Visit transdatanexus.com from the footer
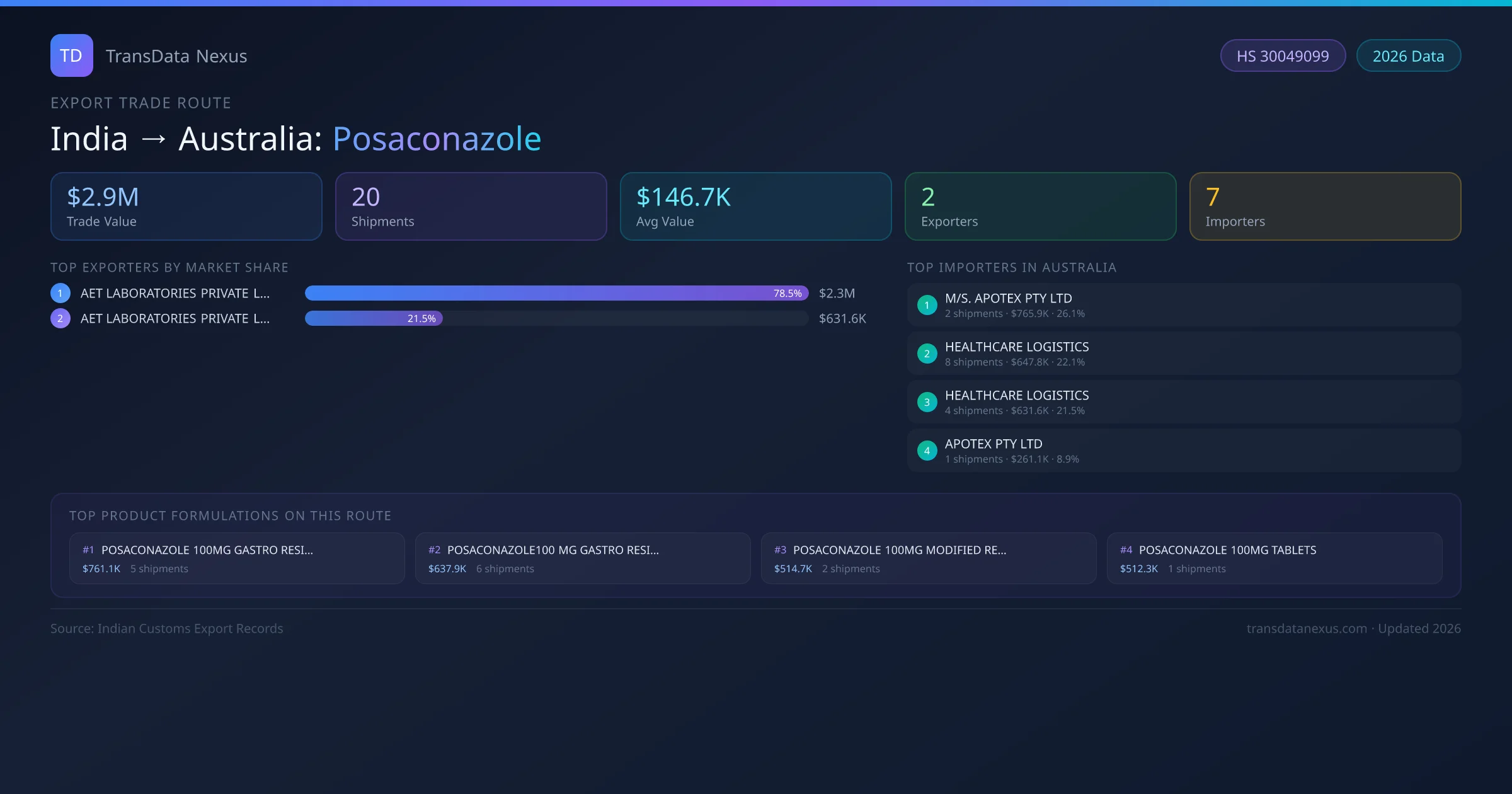1512x794 pixels. click(1307, 628)
